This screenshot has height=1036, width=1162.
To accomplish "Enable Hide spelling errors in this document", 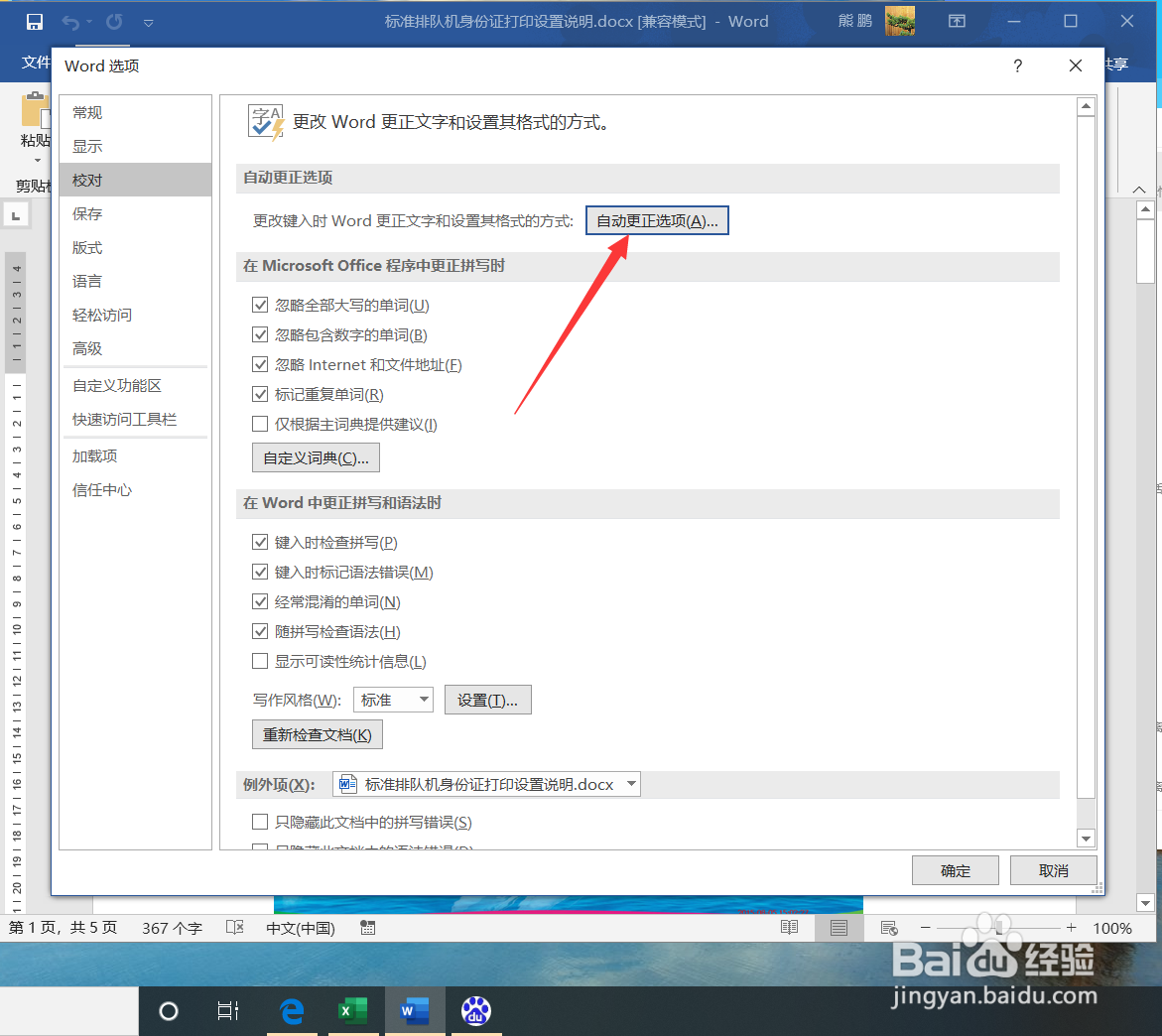I will point(260,821).
